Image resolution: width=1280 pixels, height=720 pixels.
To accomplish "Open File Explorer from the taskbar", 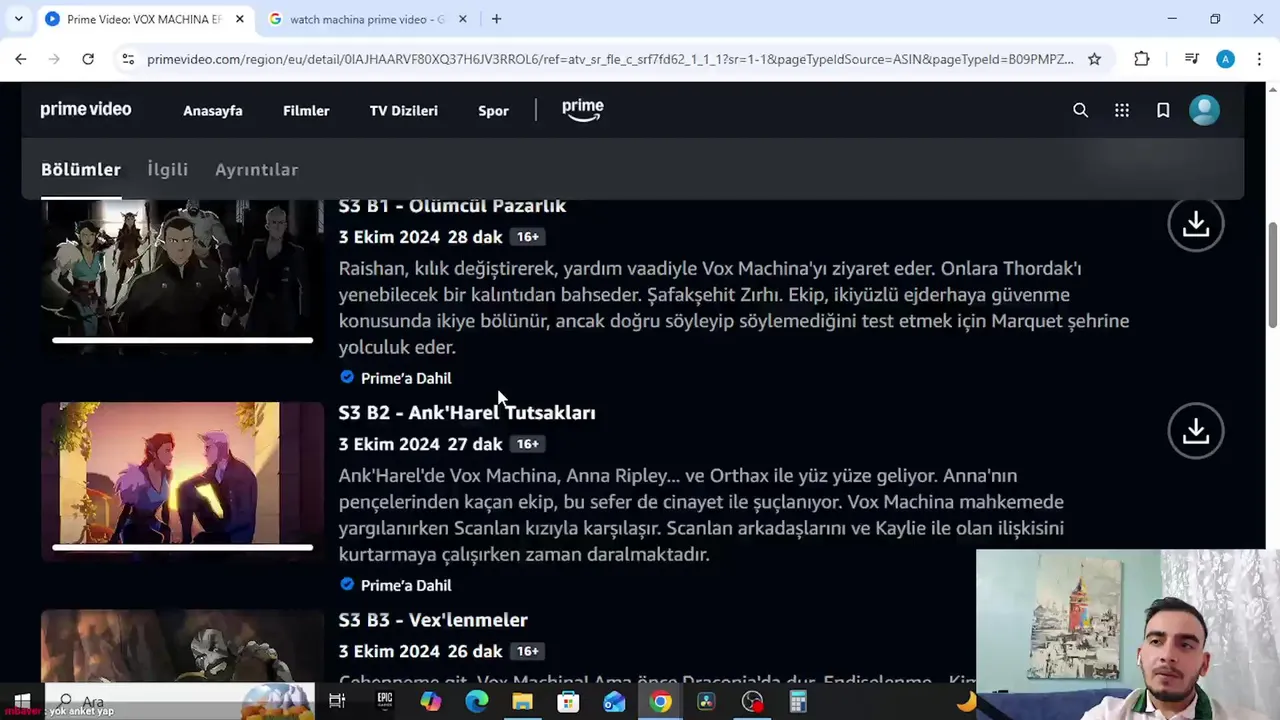I will coord(523,702).
